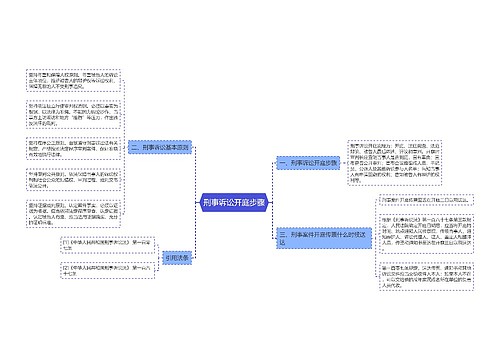The height and width of the screenshot is (360, 500).
Task: Select the bottom-right note about 送达诉讼文件
Action: click(x=426, y=276)
